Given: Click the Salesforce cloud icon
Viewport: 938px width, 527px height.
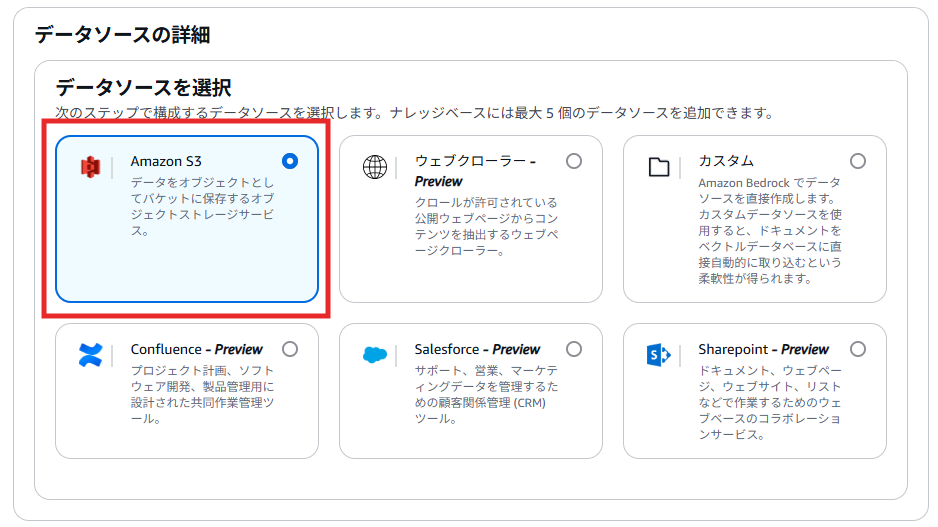Looking at the screenshot, I should coord(374,355).
